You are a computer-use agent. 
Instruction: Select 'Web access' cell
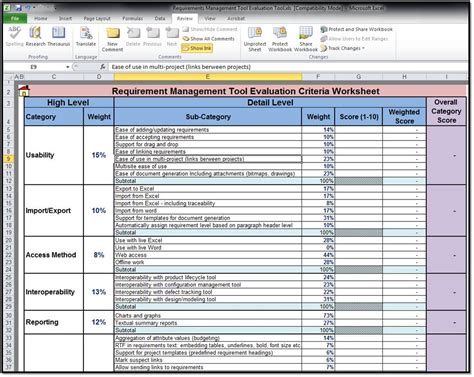coord(208,255)
